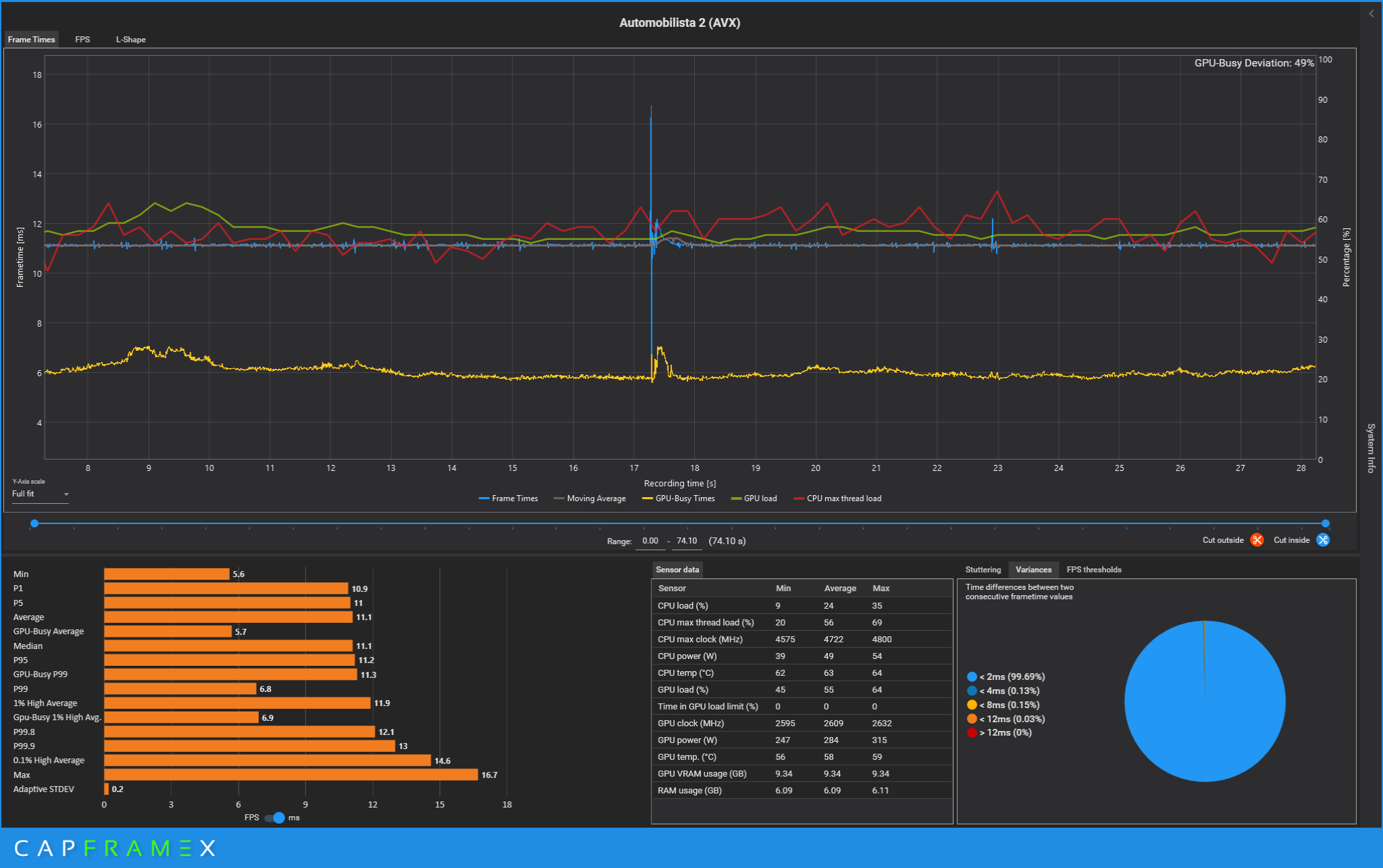1383x868 pixels.
Task: Select the 'CPU max thread load (%)' row
Action: pyautogui.click(x=802, y=623)
